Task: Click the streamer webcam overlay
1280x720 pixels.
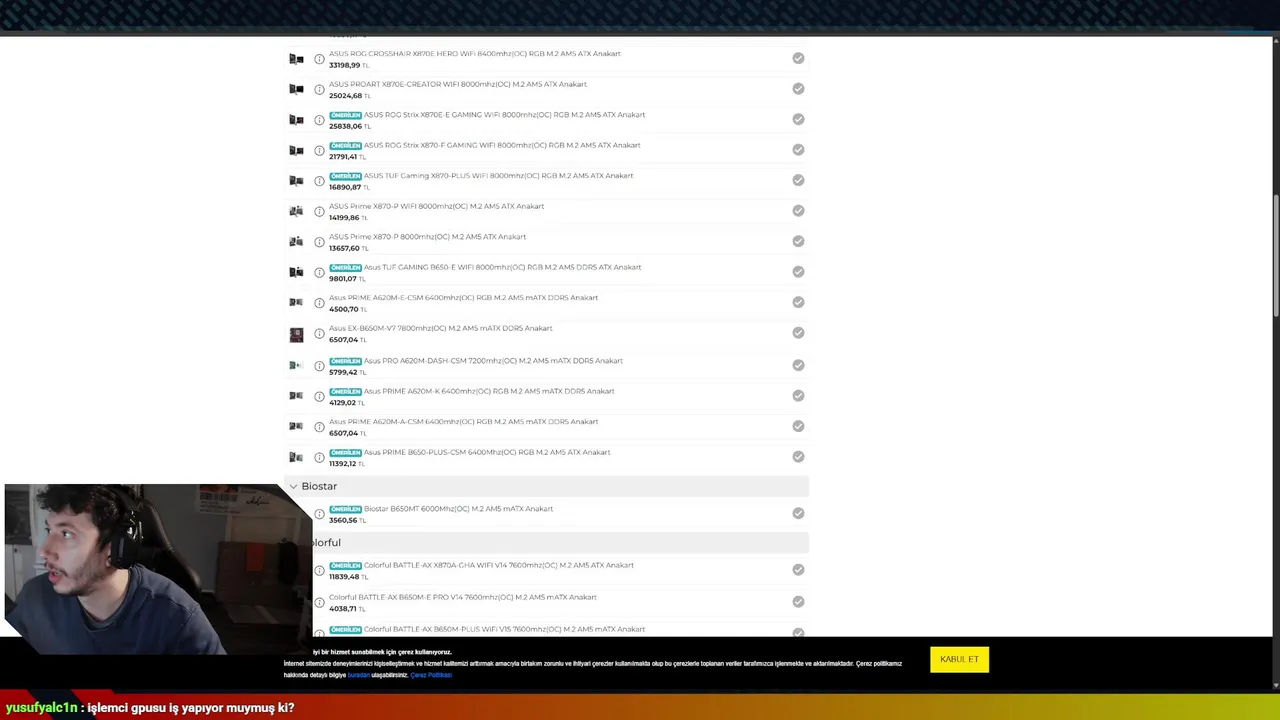Action: (158, 569)
